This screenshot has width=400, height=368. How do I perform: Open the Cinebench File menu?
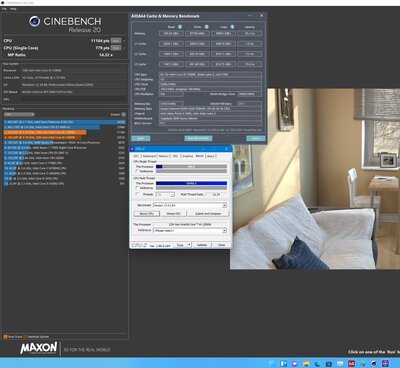[x=4, y=9]
